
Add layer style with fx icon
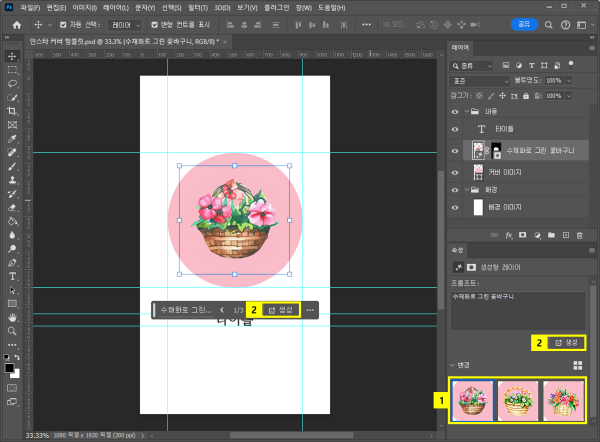[x=509, y=235]
